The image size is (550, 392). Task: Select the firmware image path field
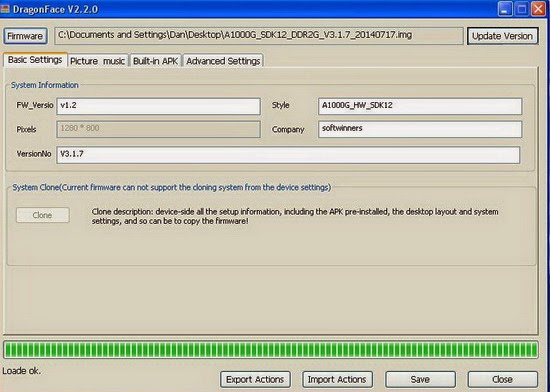click(259, 35)
